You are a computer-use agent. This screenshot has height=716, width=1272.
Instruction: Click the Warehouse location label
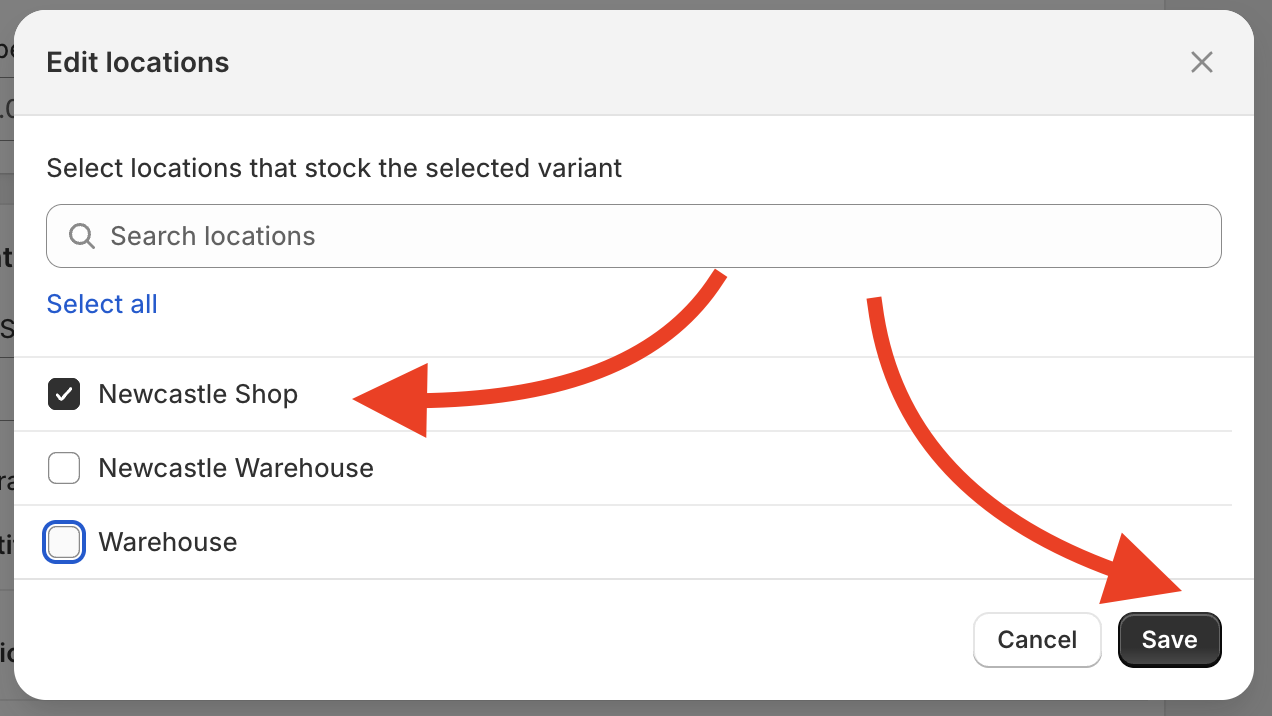pos(168,542)
